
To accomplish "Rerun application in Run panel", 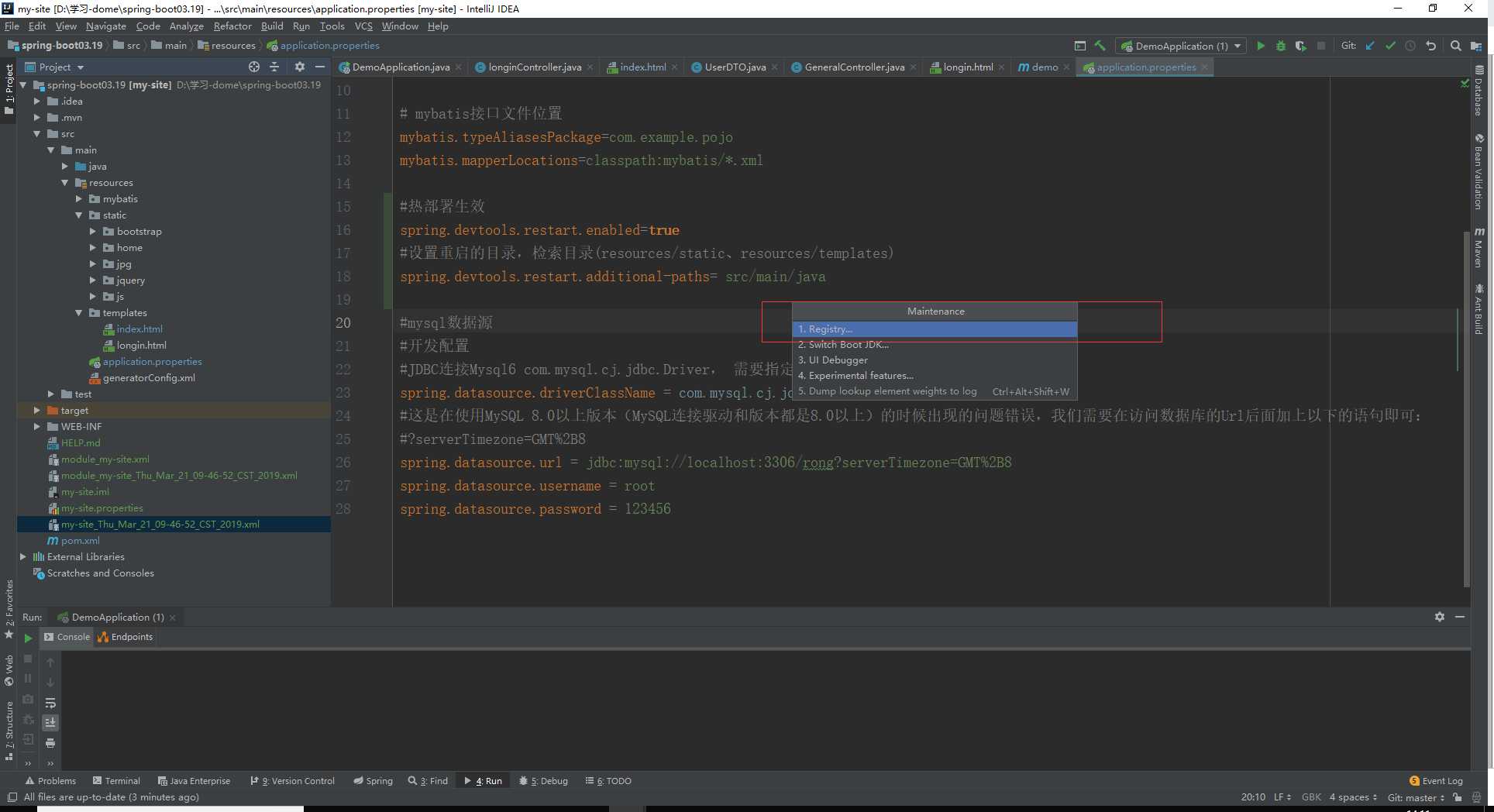I will point(28,638).
